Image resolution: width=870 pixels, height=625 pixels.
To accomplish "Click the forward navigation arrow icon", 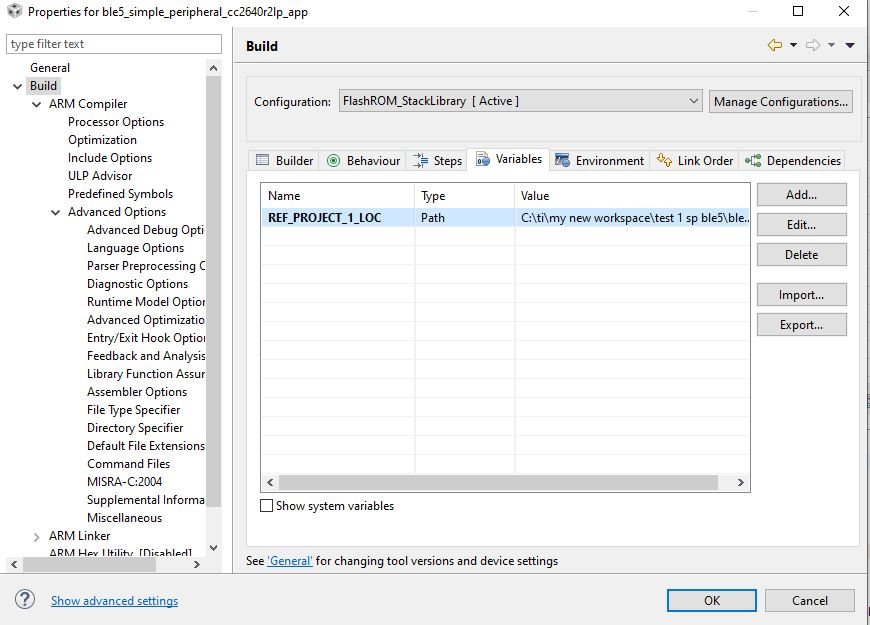I will (813, 45).
